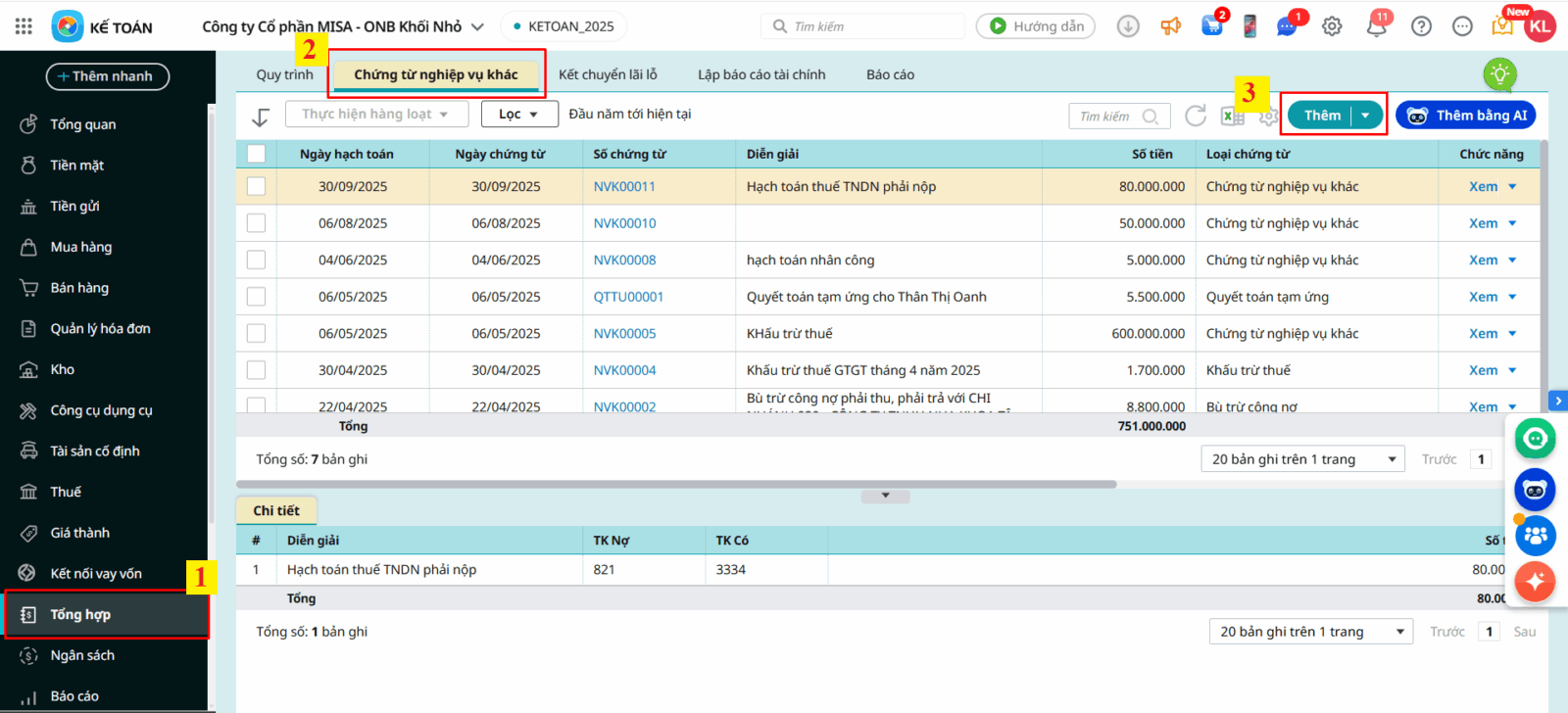Click the horizontal scrollbar under the grid
Screen dimensions: 1568x713
676,484
